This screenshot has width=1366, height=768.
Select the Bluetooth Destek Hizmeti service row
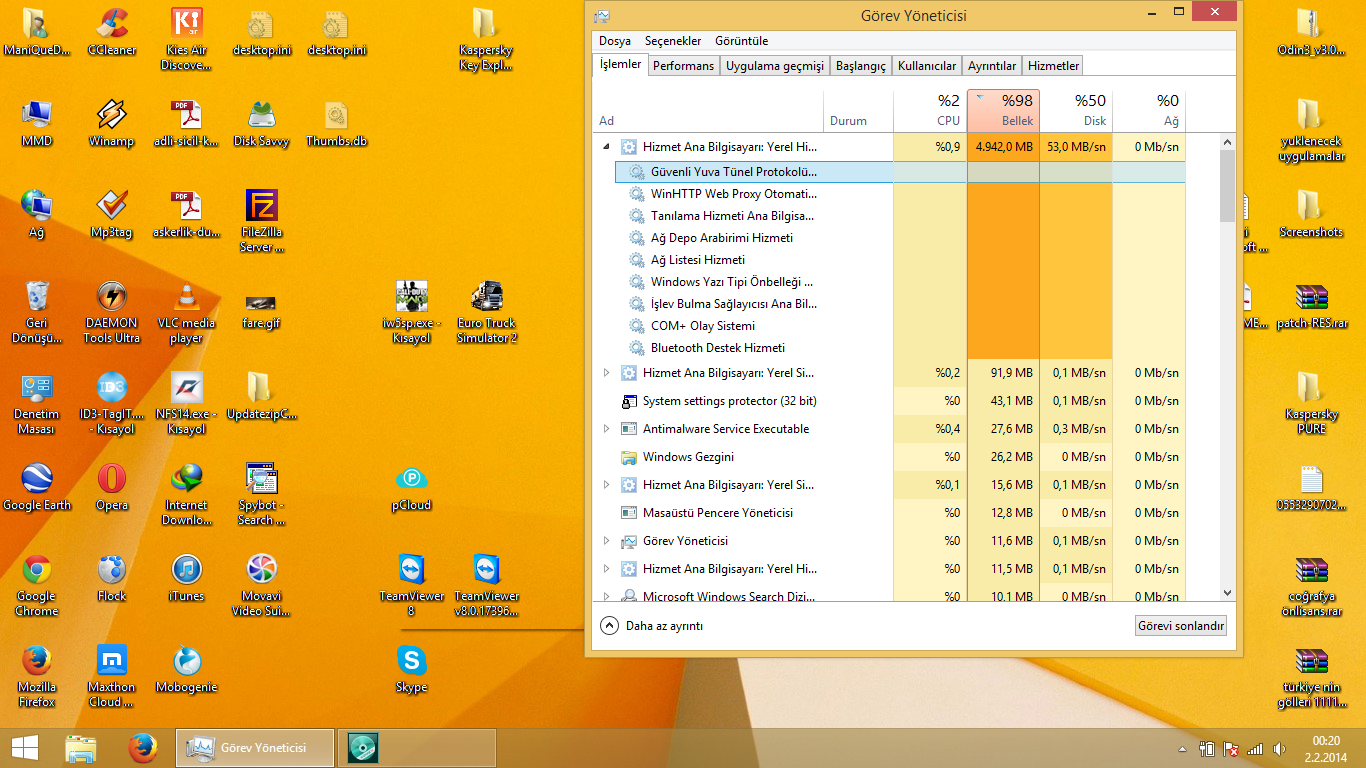pyautogui.click(x=717, y=348)
